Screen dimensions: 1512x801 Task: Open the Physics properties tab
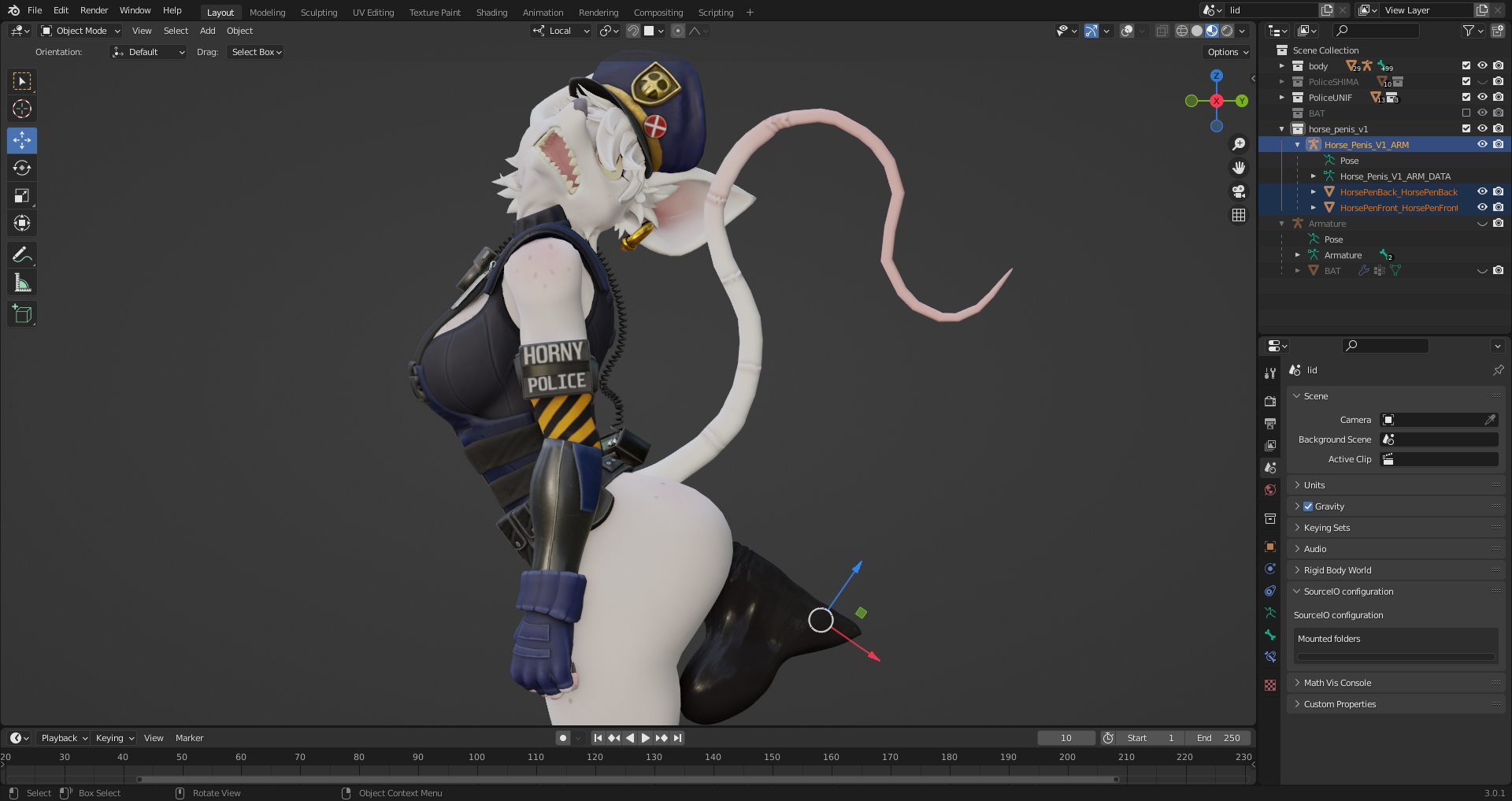pos(1269,568)
